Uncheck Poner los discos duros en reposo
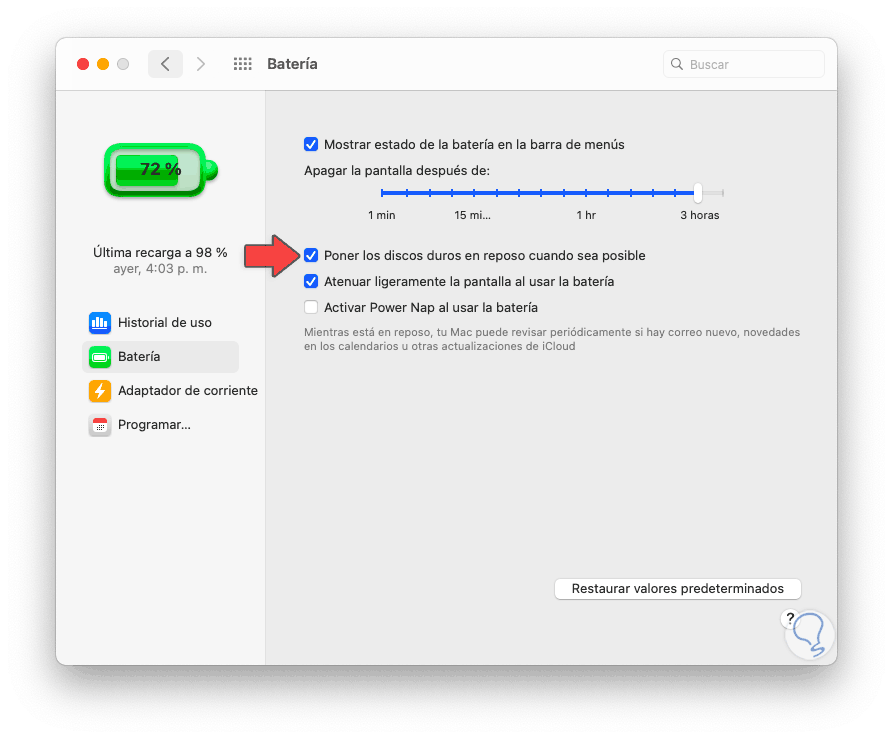 click(311, 256)
